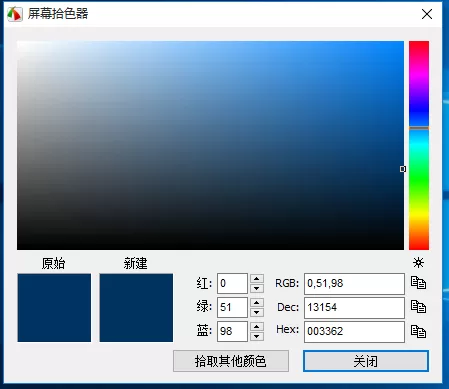Click the 拾取其他颜色 button

coord(231,361)
